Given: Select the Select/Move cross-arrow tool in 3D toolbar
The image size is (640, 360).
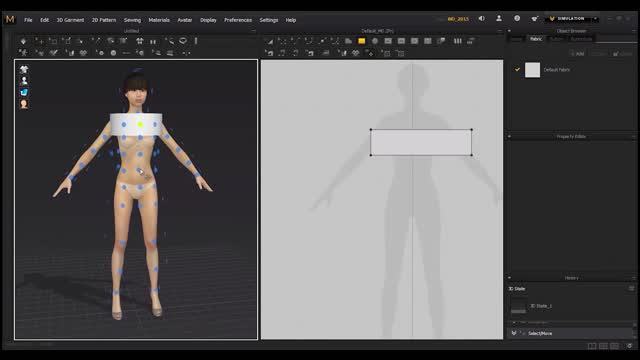Looking at the screenshot, I should tap(40, 41).
